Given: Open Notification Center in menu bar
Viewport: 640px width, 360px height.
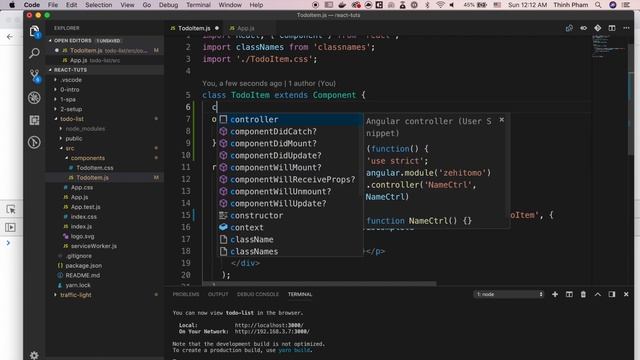Looking at the screenshot, I should pos(626,5).
